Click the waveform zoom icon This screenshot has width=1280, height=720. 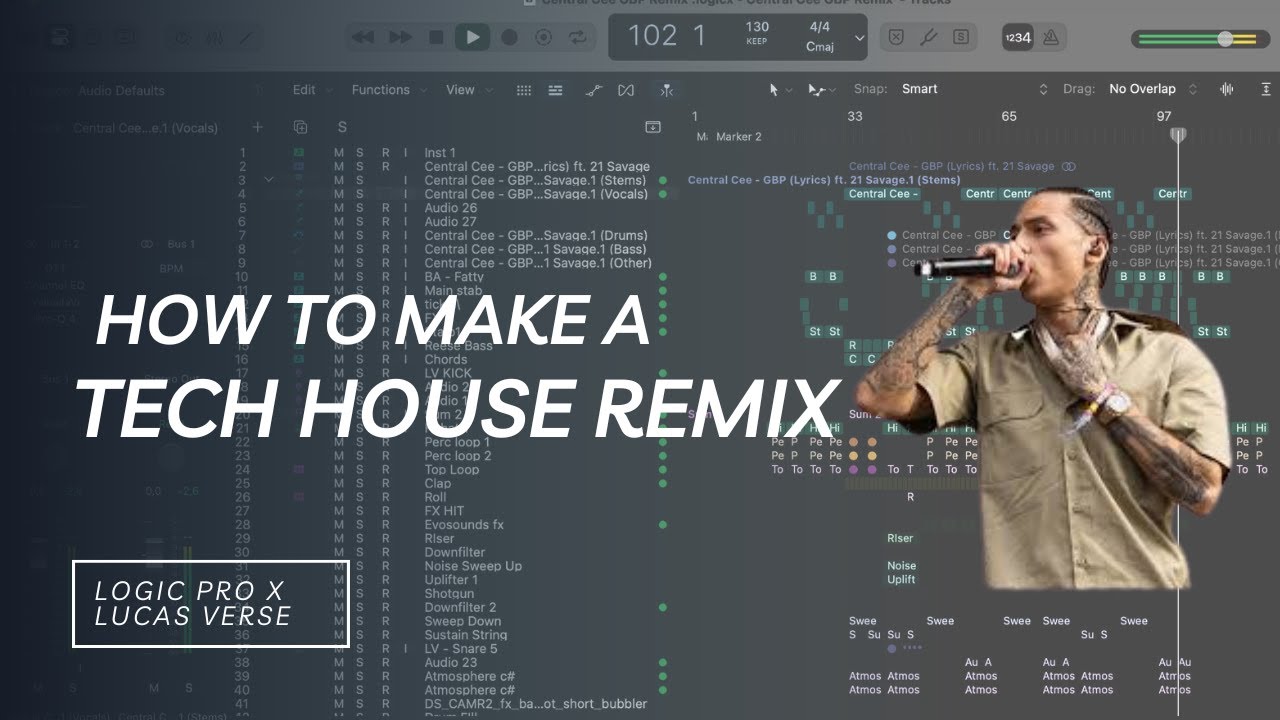pyautogui.click(x=1227, y=90)
